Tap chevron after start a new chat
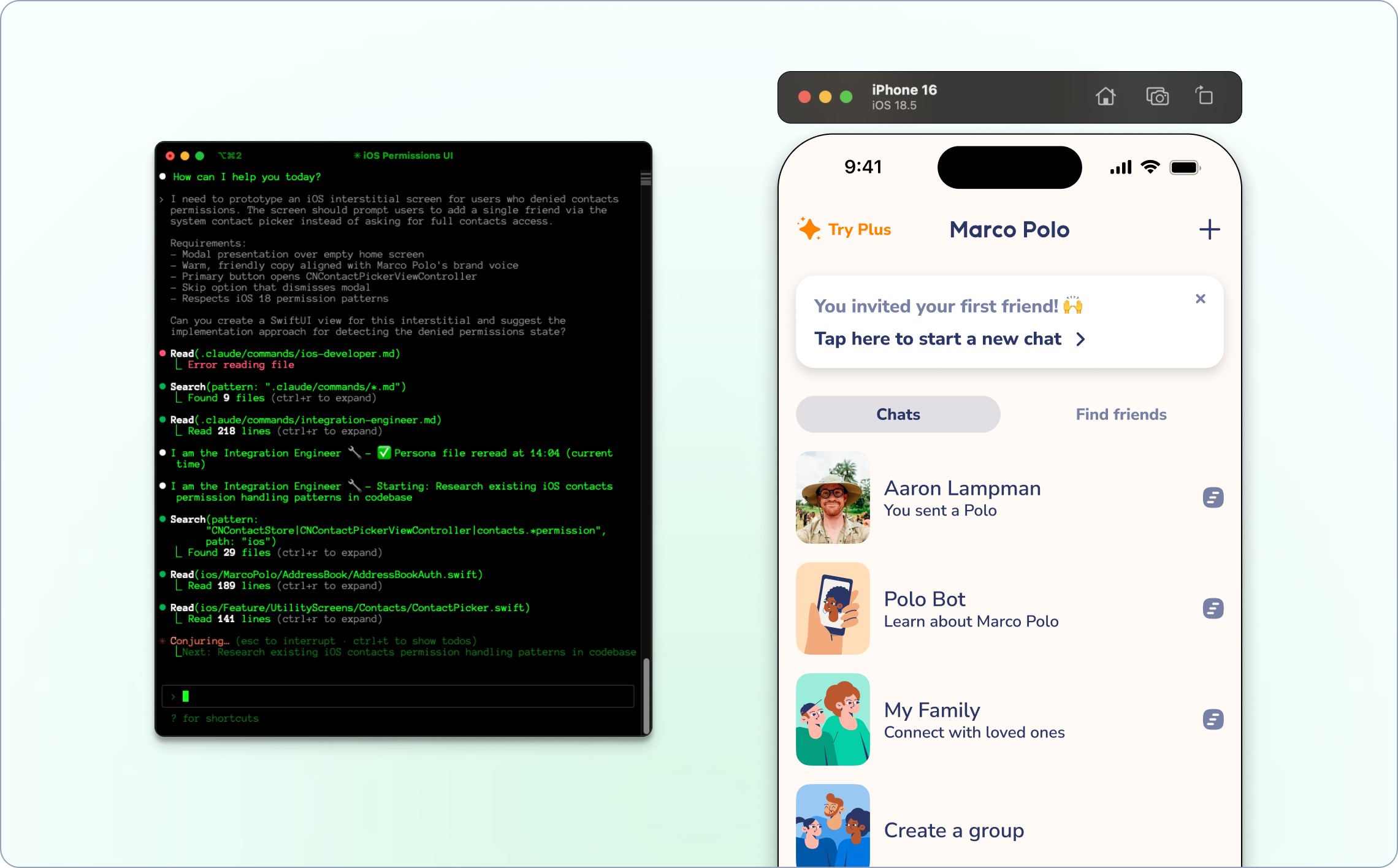The image size is (1398, 868). click(1081, 339)
